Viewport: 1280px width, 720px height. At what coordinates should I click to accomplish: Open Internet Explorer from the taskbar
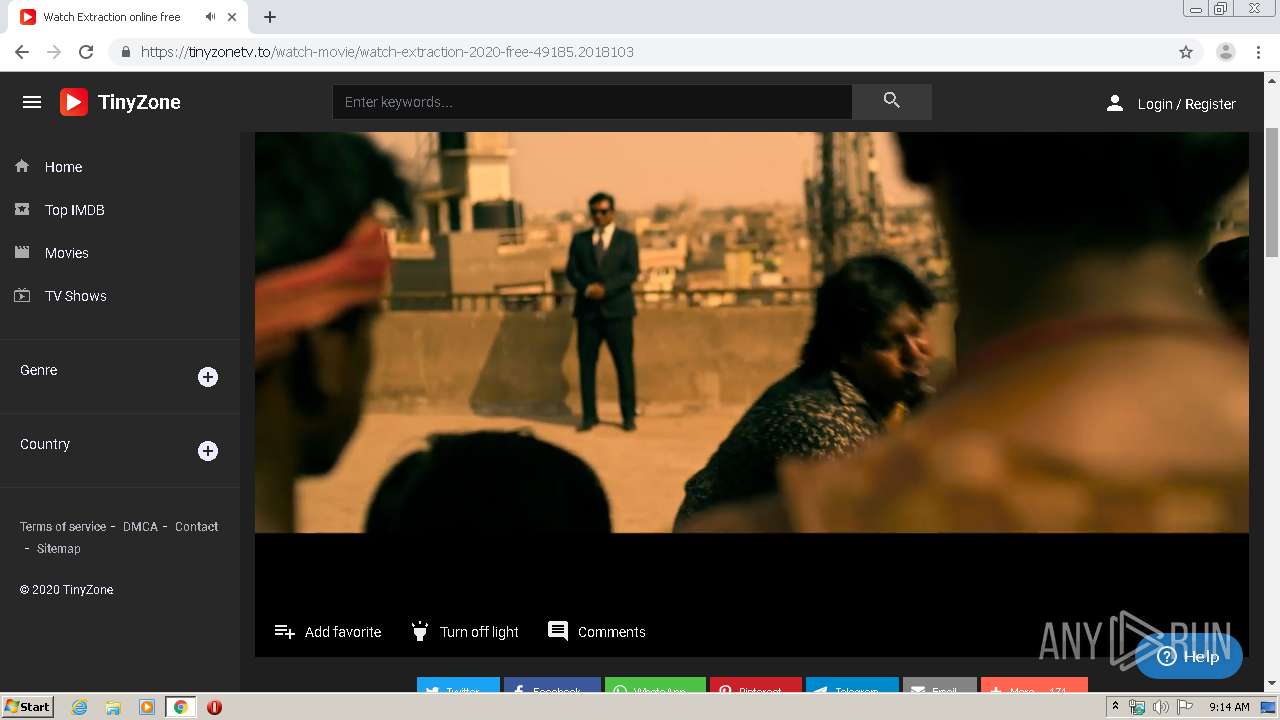click(x=80, y=707)
